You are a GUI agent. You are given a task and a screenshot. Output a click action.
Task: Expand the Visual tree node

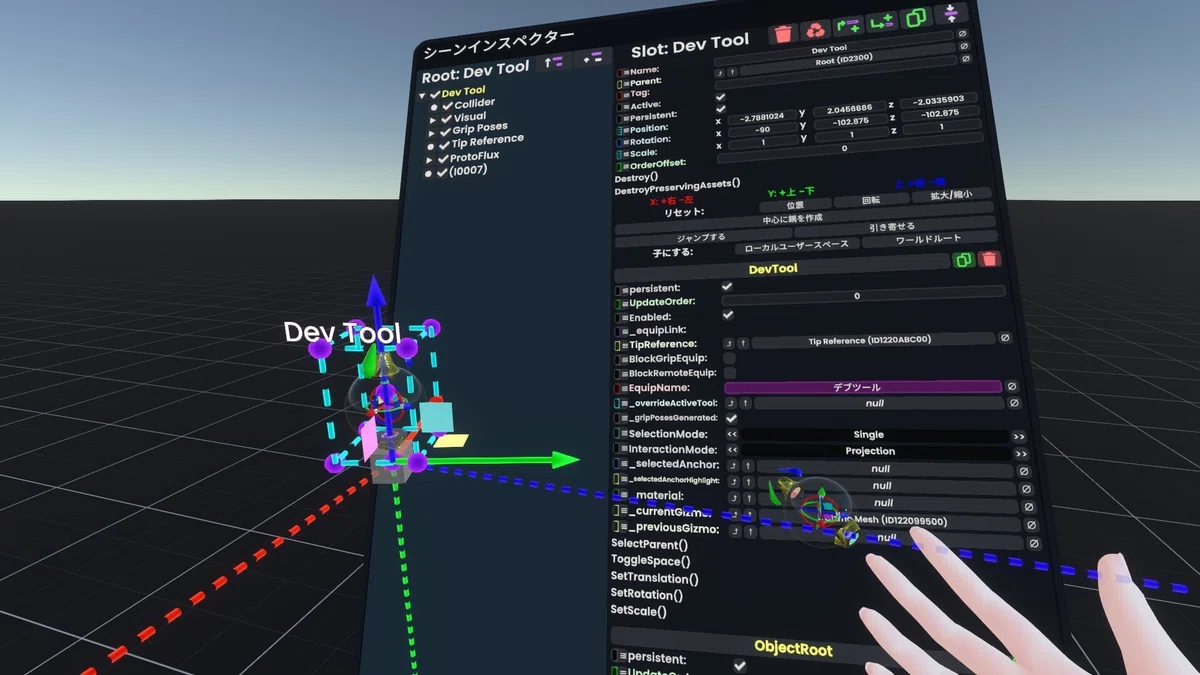point(432,119)
